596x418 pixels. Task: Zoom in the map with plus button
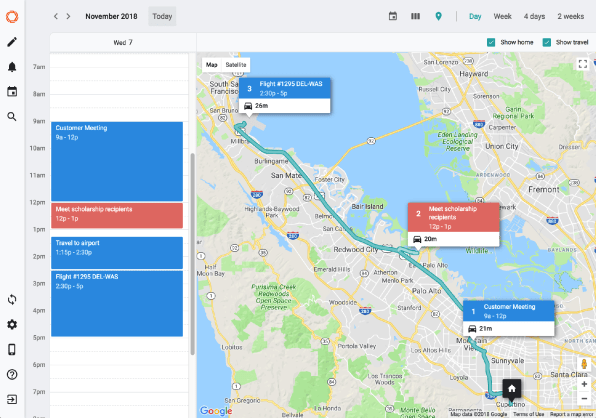(x=584, y=384)
